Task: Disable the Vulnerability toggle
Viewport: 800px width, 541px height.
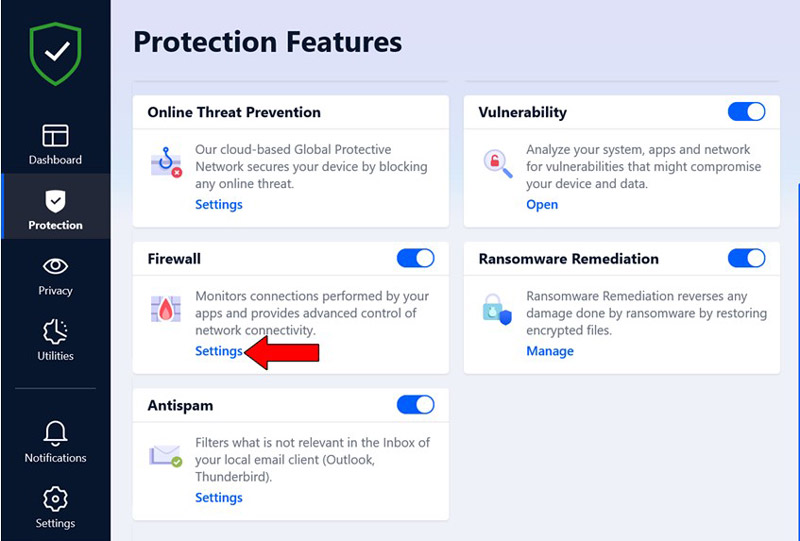Action: [747, 111]
